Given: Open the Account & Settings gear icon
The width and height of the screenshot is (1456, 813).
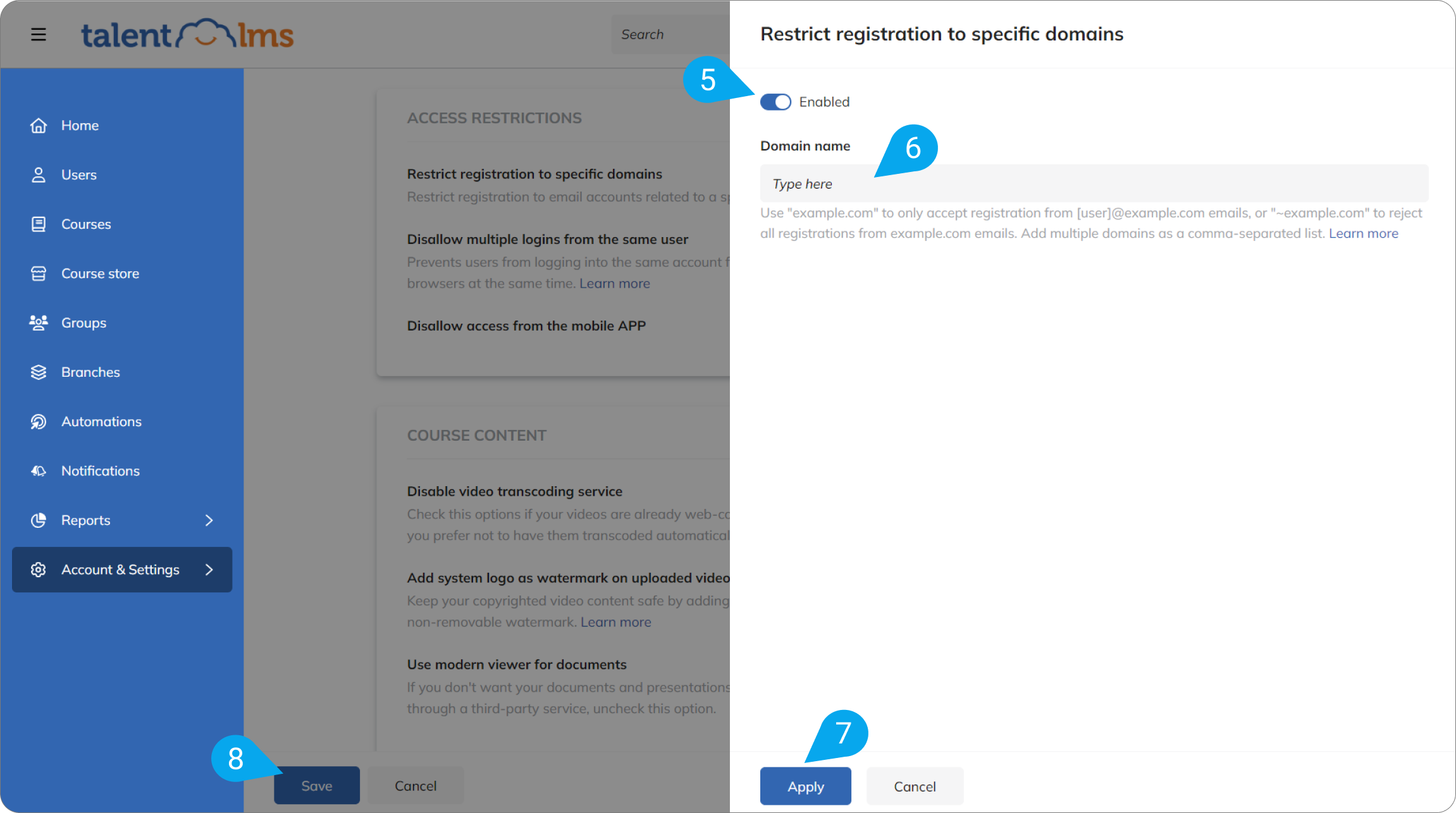Looking at the screenshot, I should click(x=39, y=569).
